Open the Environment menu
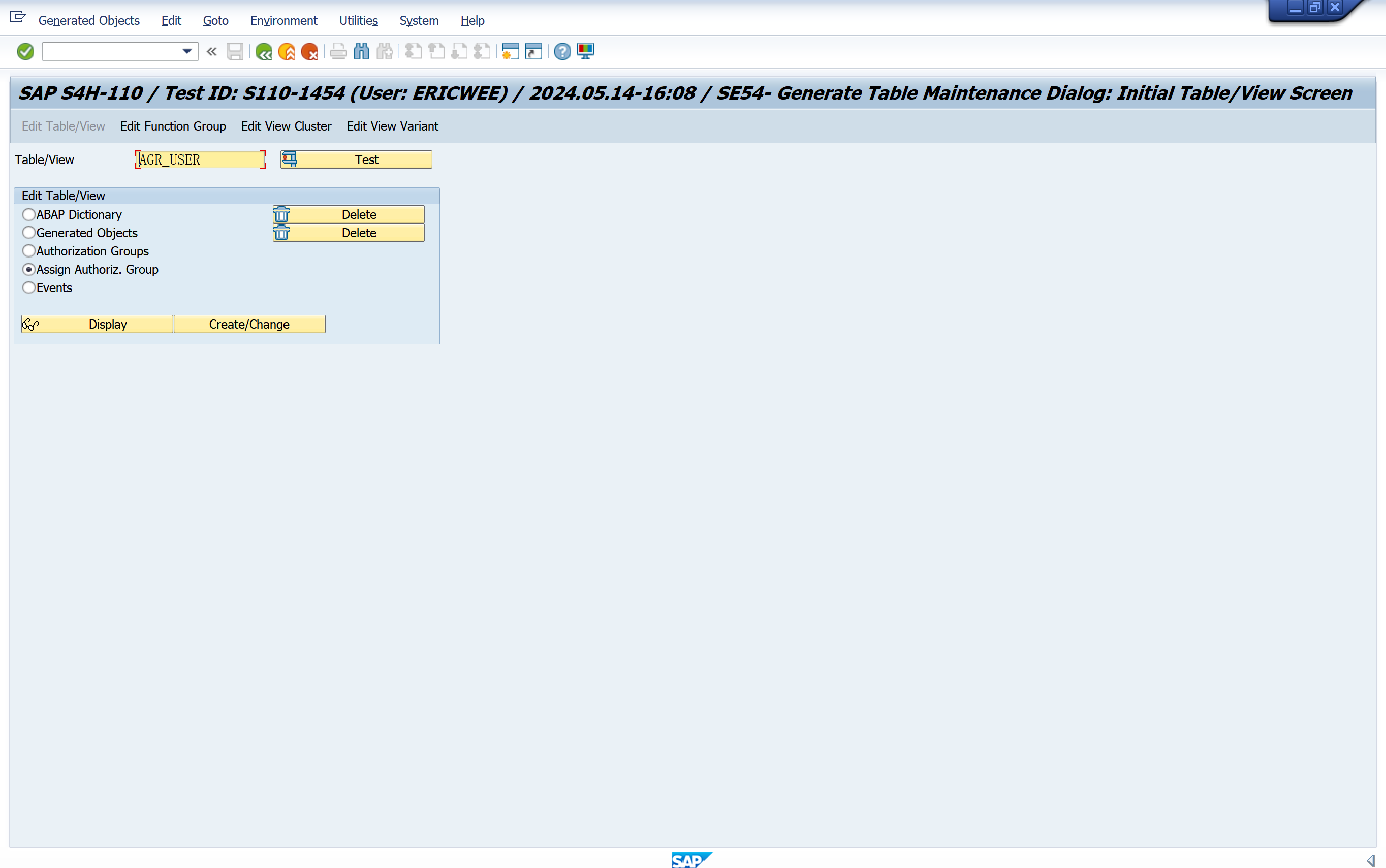 click(283, 21)
